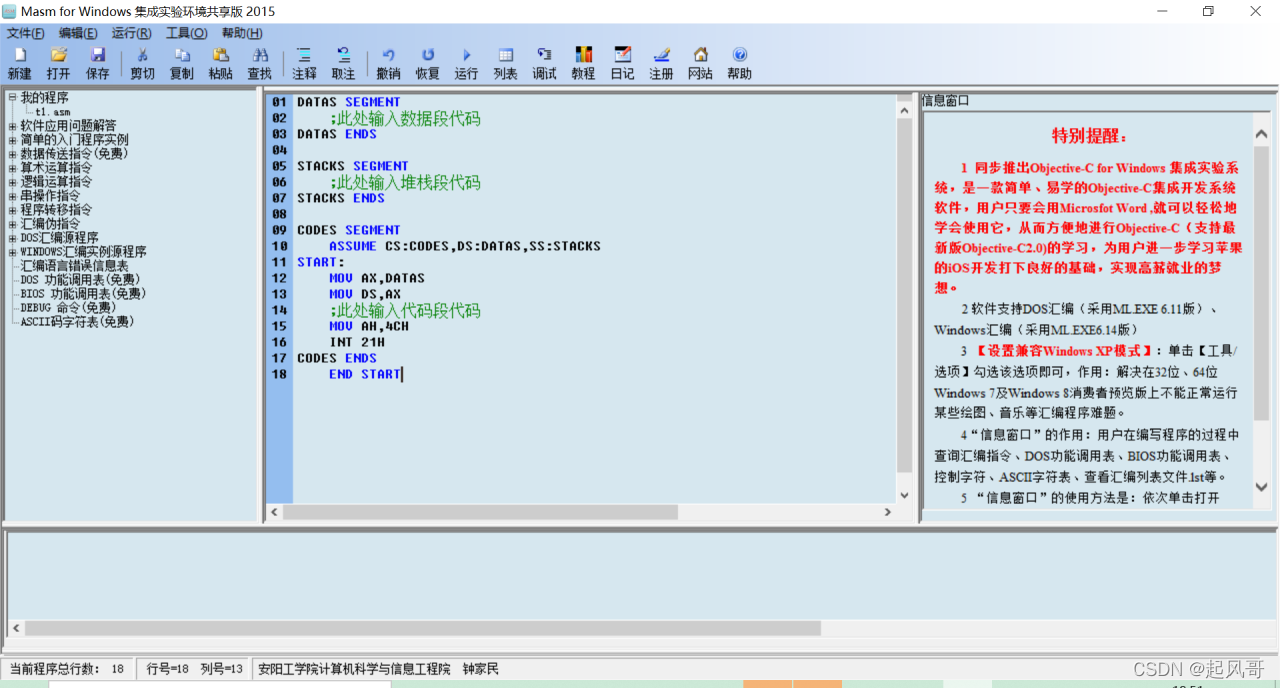Click line 10 'ASSUME CS:CODES' code
The image size is (1280, 688).
(x=465, y=246)
